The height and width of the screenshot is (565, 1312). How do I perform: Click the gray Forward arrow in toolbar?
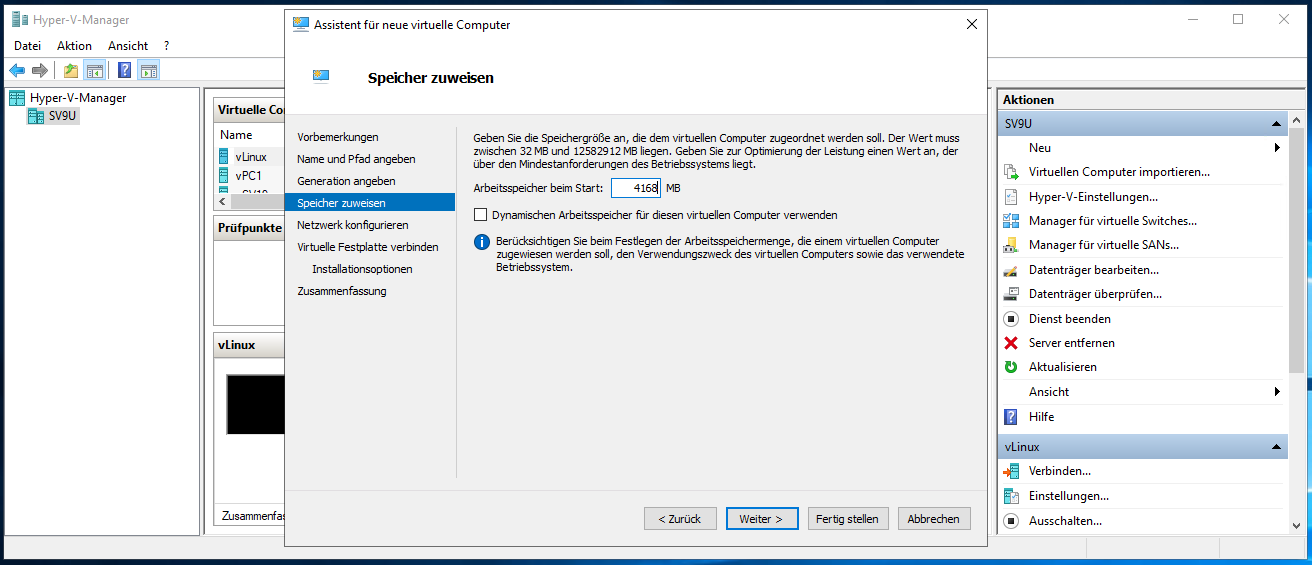40,70
